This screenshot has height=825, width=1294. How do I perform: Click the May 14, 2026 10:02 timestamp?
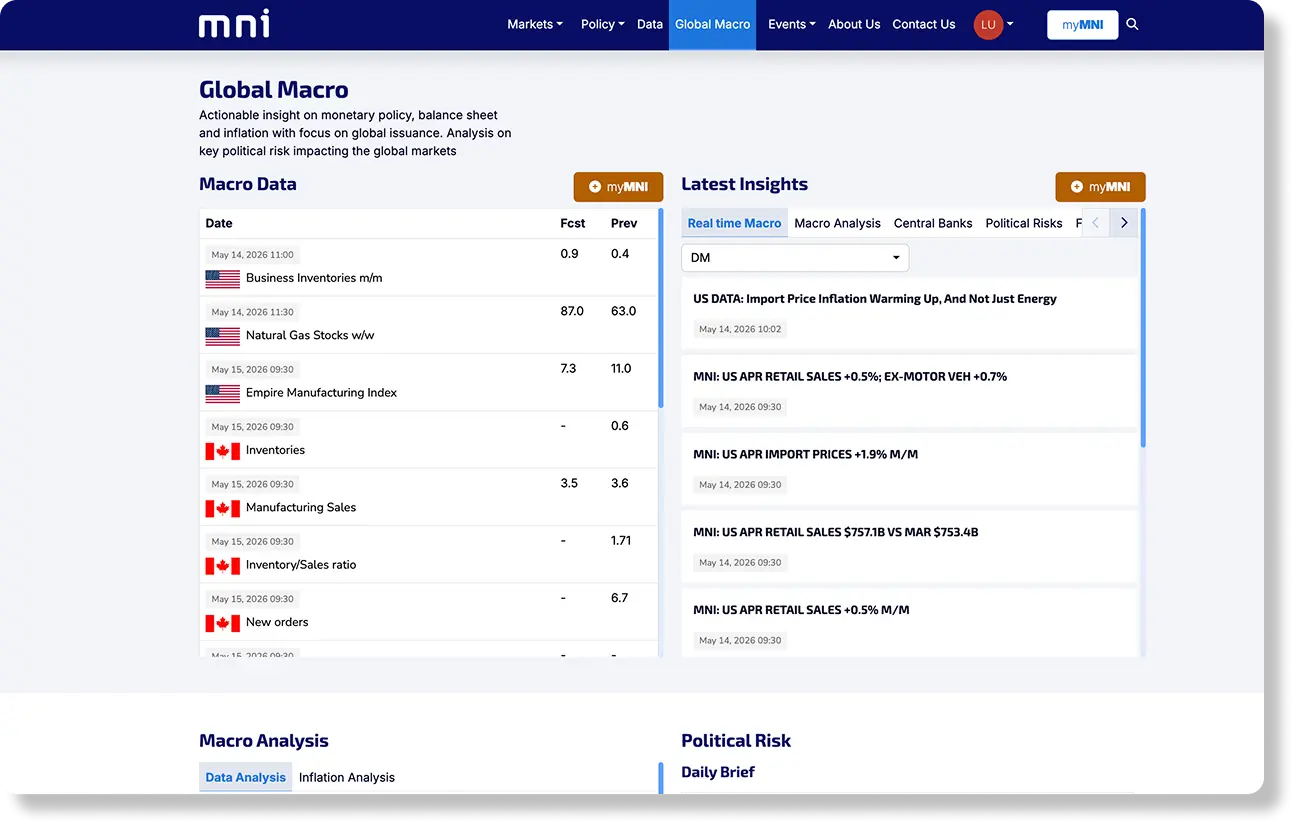(740, 329)
